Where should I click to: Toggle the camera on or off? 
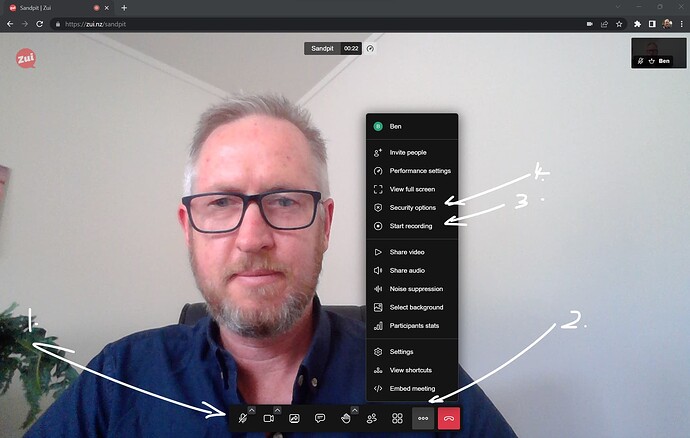tap(268, 418)
